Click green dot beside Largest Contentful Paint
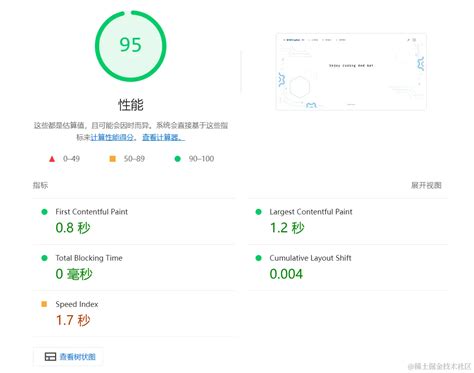Image resolution: width=474 pixels, height=373 pixels. (x=258, y=212)
